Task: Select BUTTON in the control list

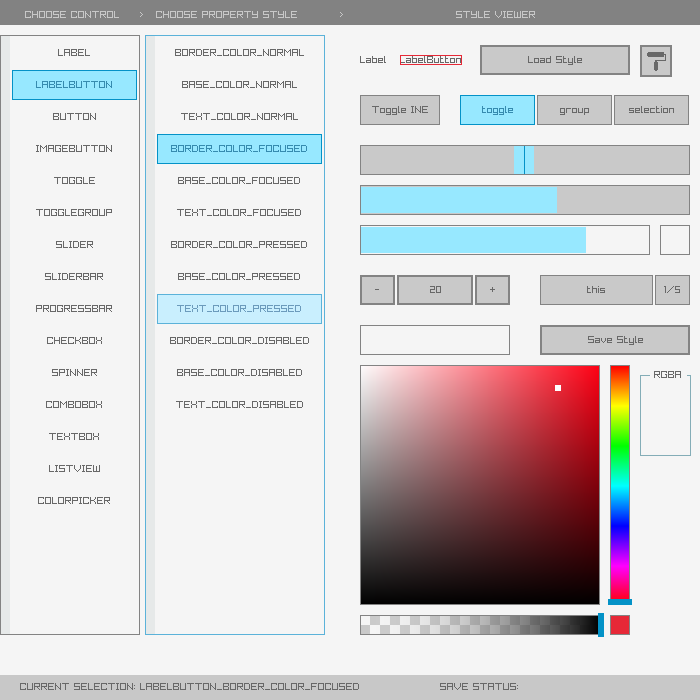Action: pyautogui.click(x=75, y=117)
